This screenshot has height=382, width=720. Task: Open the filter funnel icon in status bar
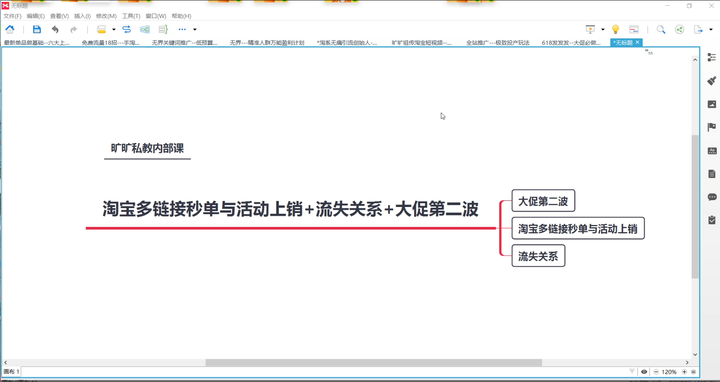tap(632, 371)
